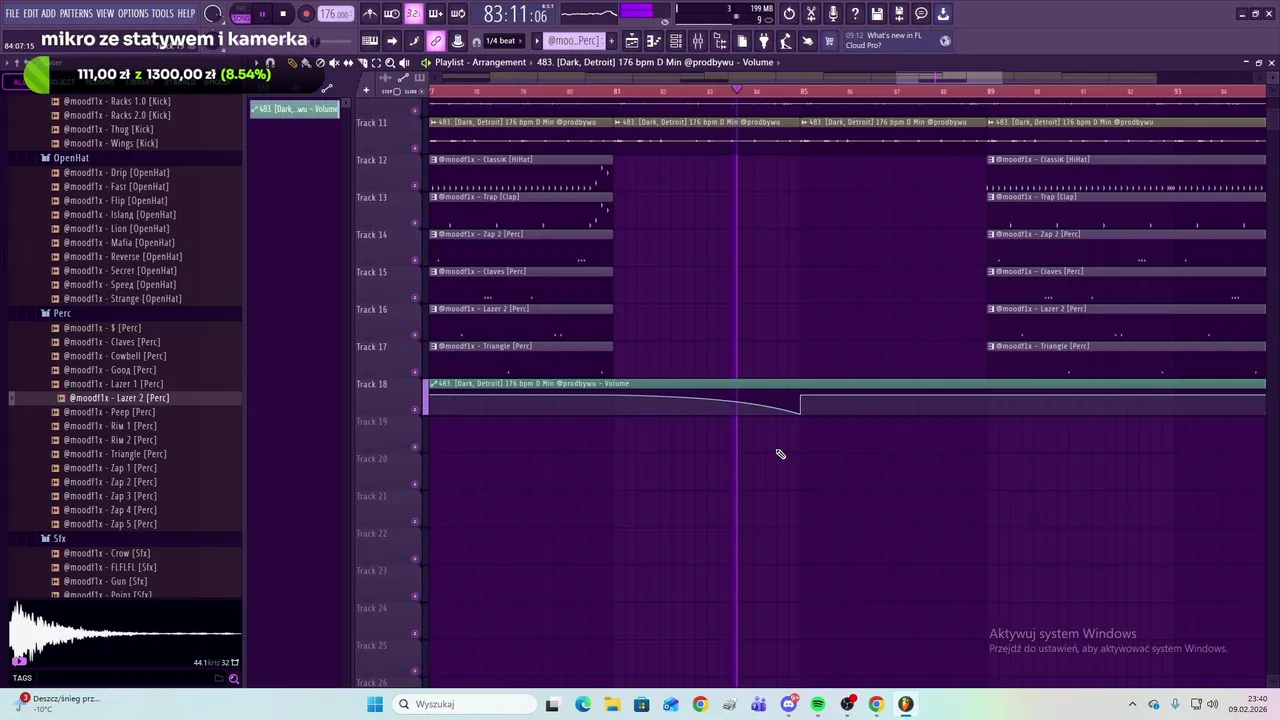
Task: Toggle the playlist snap magnet icon
Action: pos(270,62)
